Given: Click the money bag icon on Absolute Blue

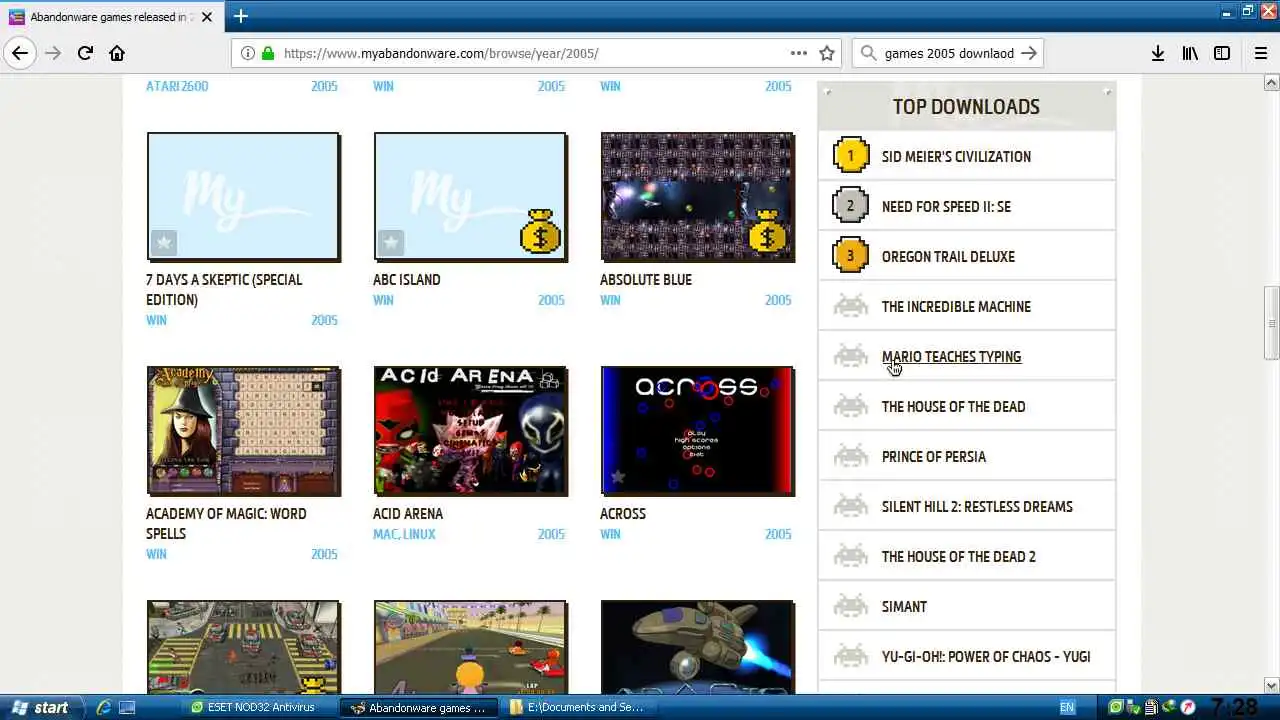Looking at the screenshot, I should 767,232.
